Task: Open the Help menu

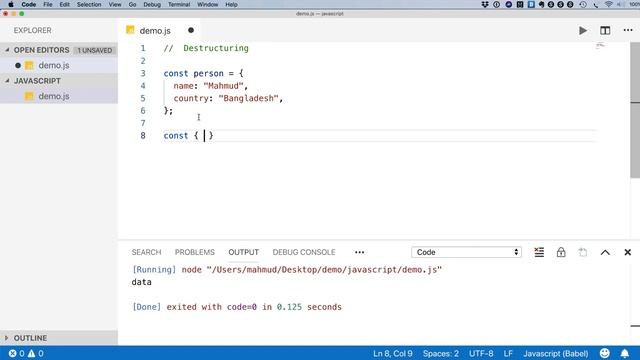Action: pyautogui.click(x=231, y=4)
